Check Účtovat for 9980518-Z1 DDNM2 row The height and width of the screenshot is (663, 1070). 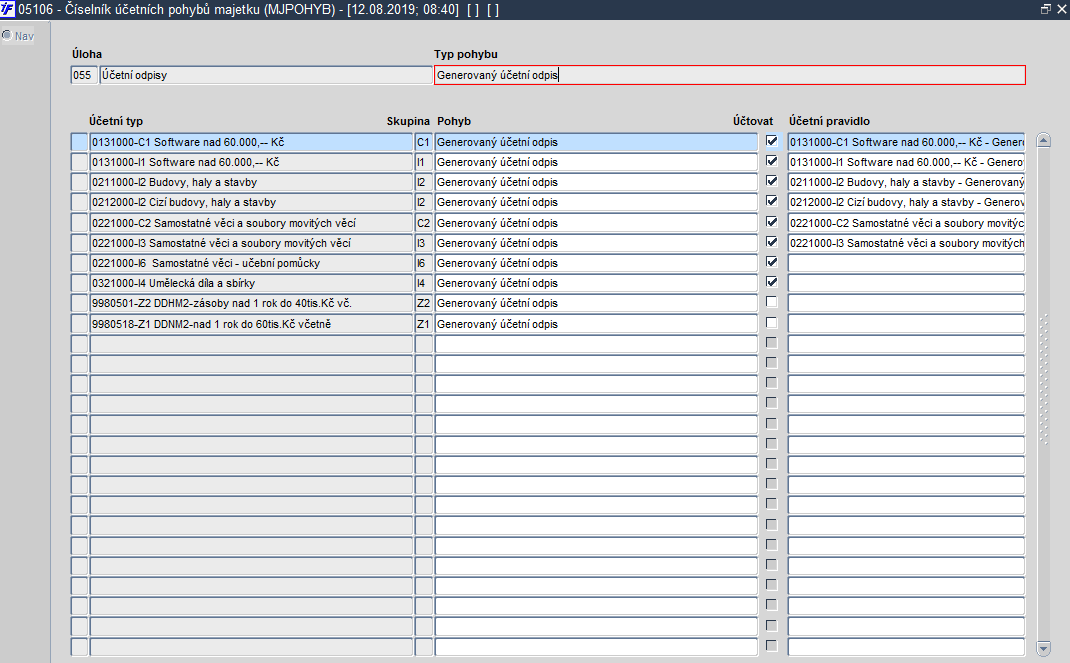(772, 323)
